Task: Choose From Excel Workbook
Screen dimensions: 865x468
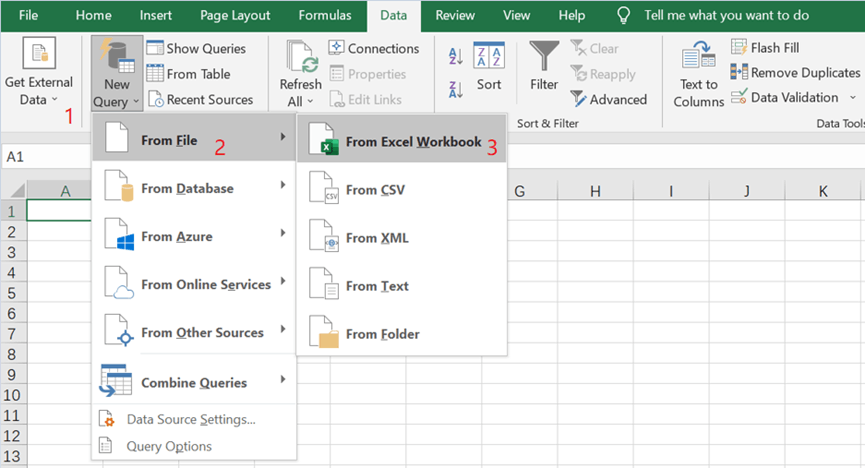Action: pos(402,139)
